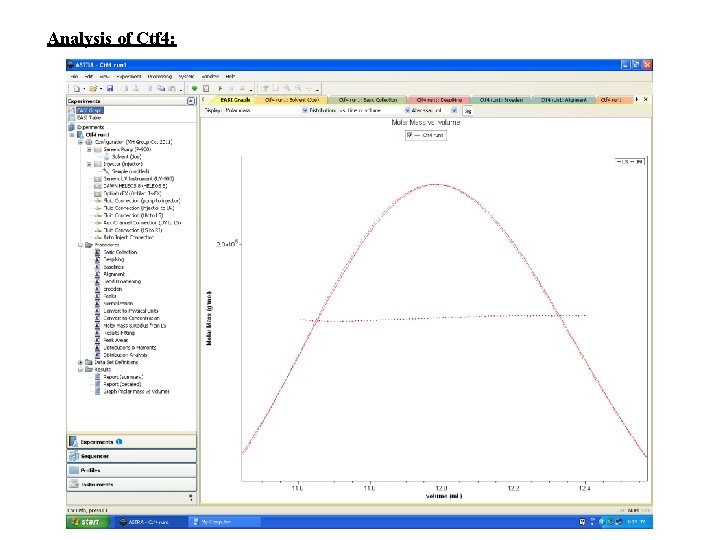
Task: Click the clipboard icon in toolbar
Action: point(206,89)
